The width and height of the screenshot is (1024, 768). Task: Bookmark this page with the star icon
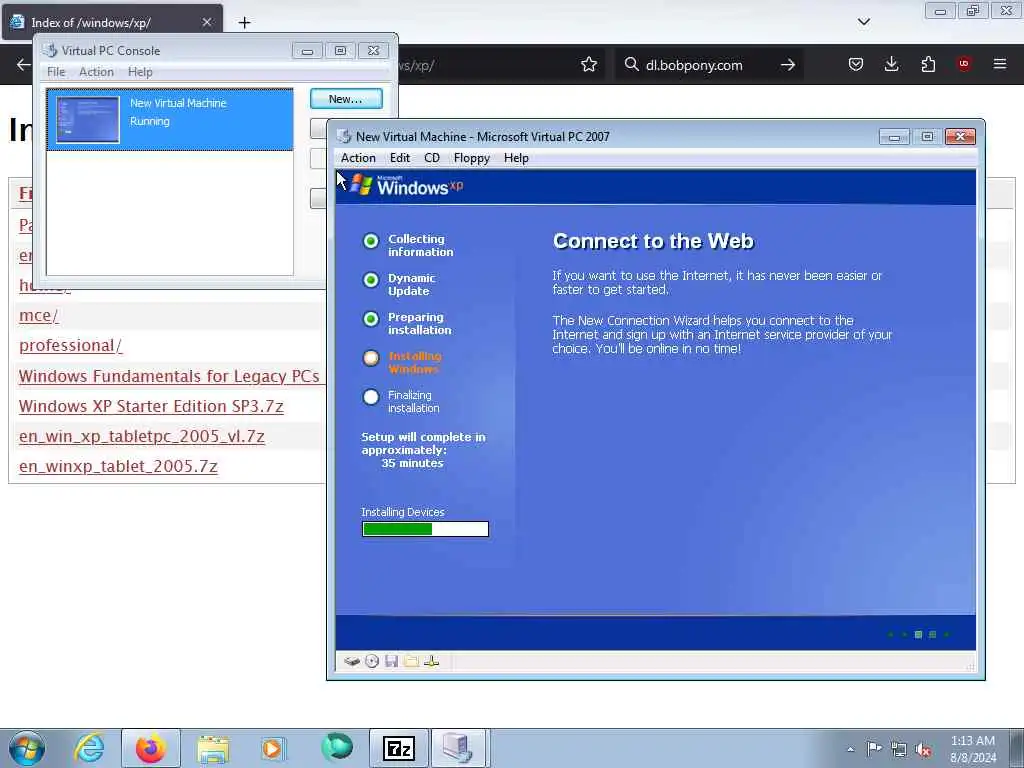589,64
